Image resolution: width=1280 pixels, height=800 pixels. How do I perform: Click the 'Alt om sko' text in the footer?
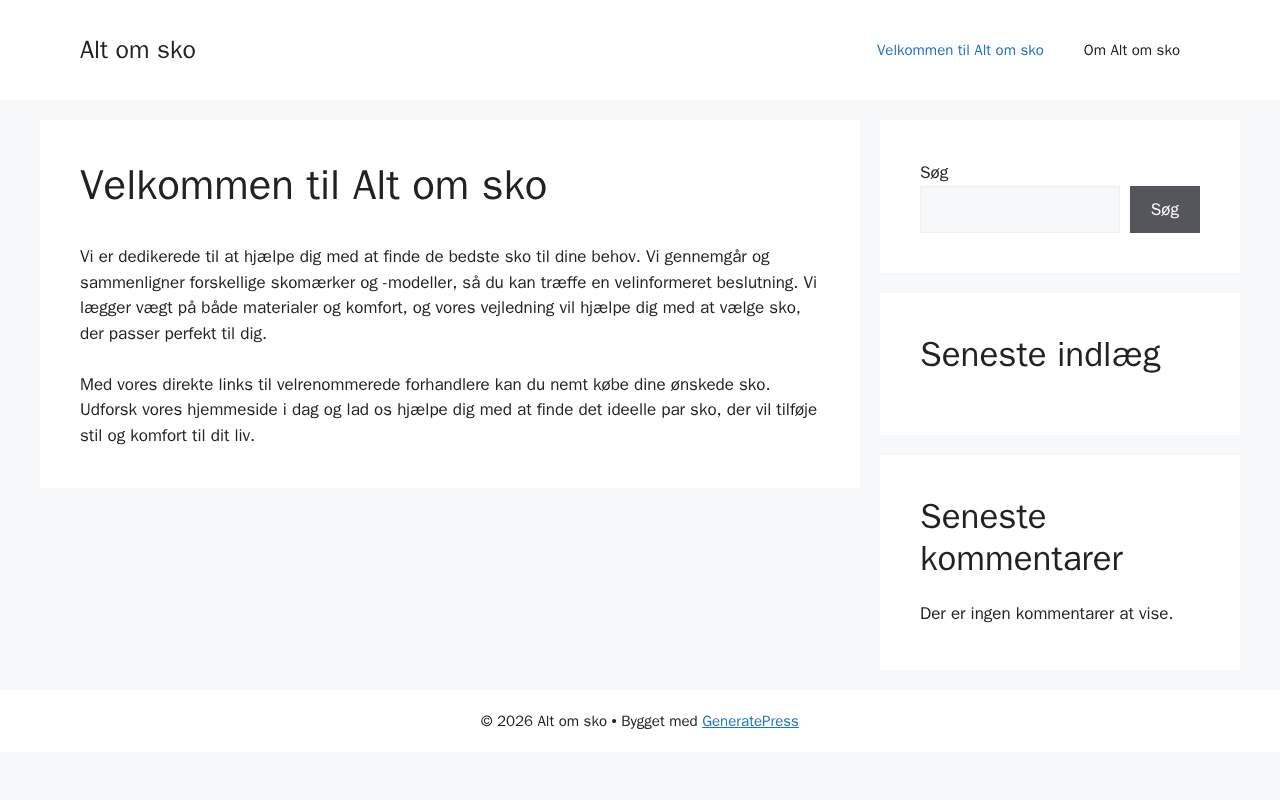[572, 721]
